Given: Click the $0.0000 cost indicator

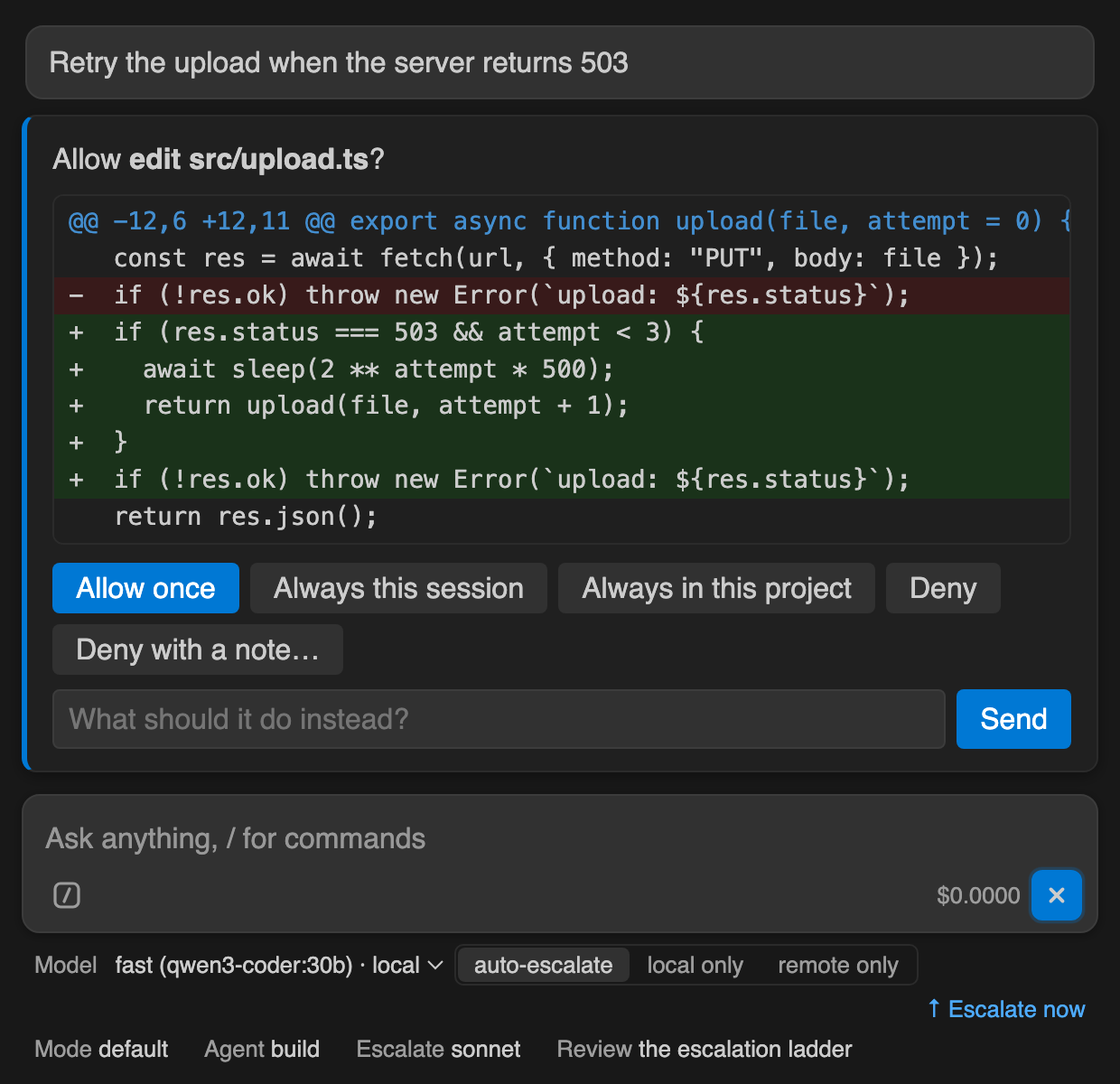Looking at the screenshot, I should [978, 895].
